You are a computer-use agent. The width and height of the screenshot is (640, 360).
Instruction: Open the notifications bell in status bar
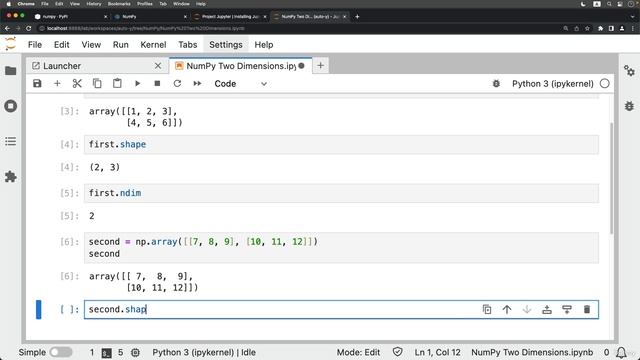click(621, 352)
